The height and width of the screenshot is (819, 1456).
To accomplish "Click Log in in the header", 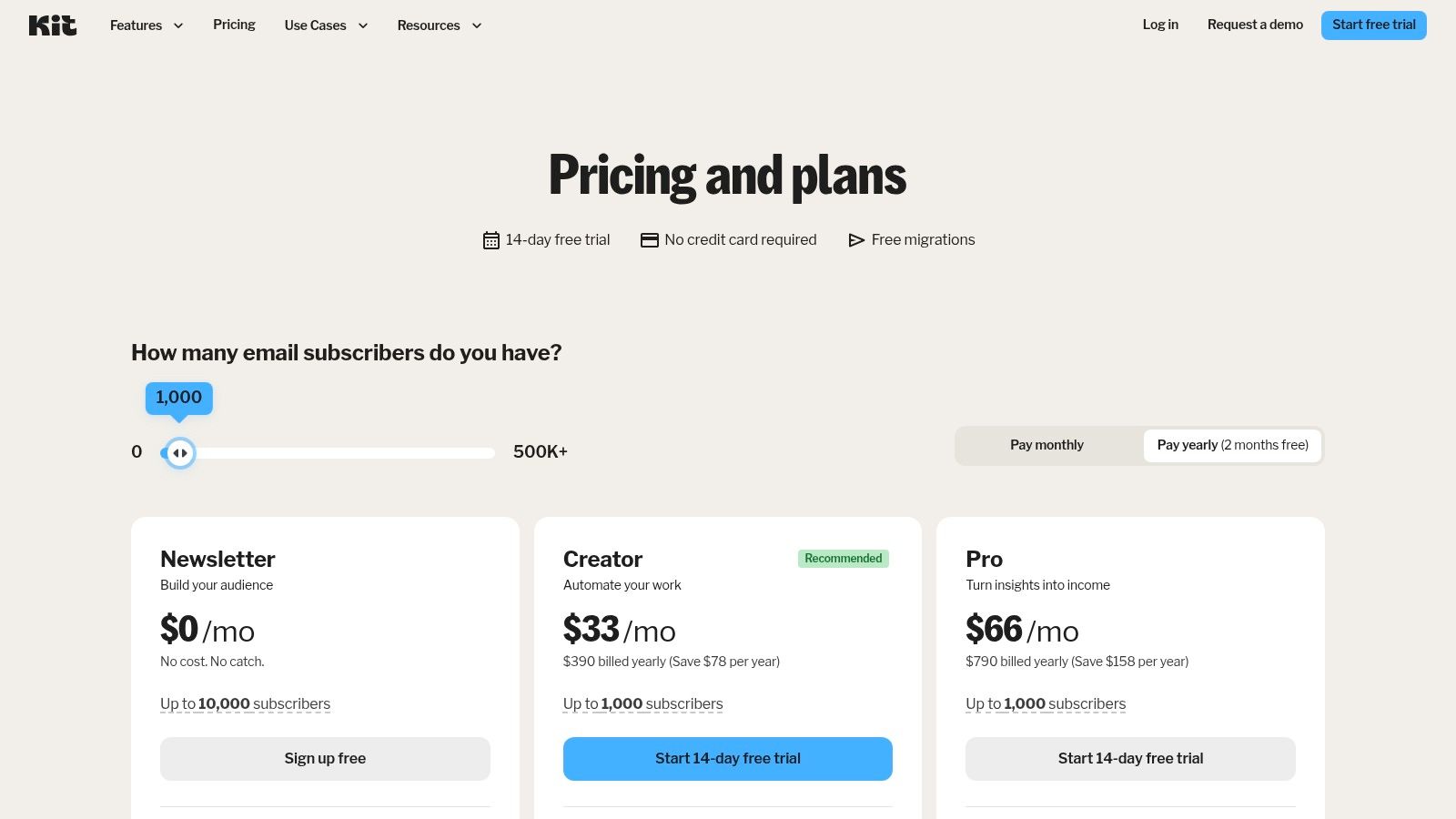I will click(x=1160, y=25).
